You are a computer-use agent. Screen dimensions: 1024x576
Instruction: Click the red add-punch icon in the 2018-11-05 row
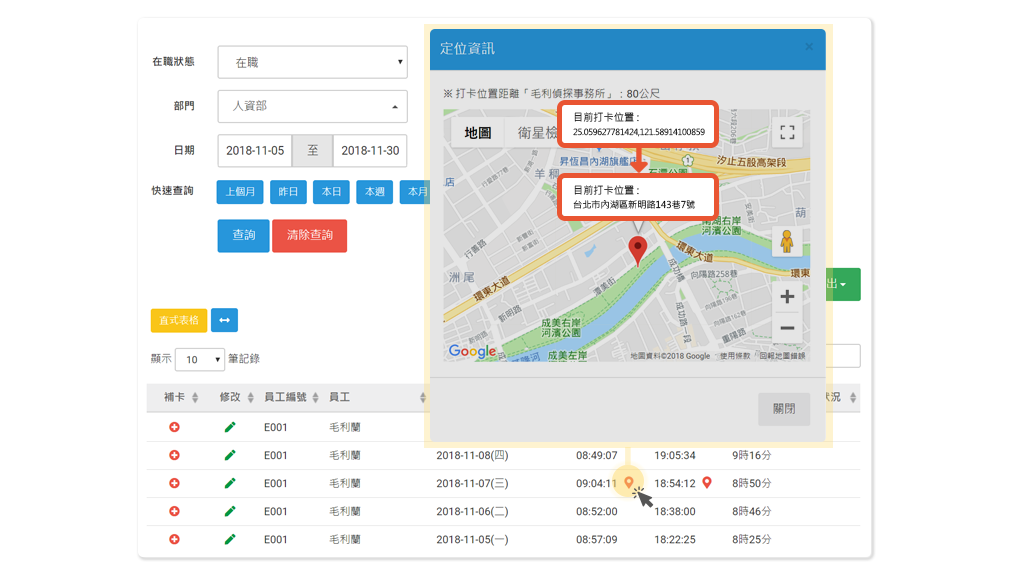pos(174,539)
